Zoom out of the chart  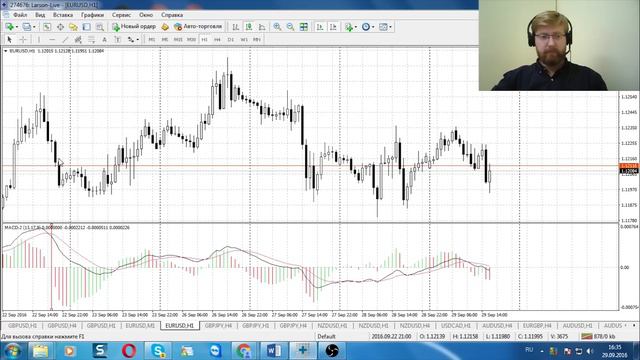[290, 27]
